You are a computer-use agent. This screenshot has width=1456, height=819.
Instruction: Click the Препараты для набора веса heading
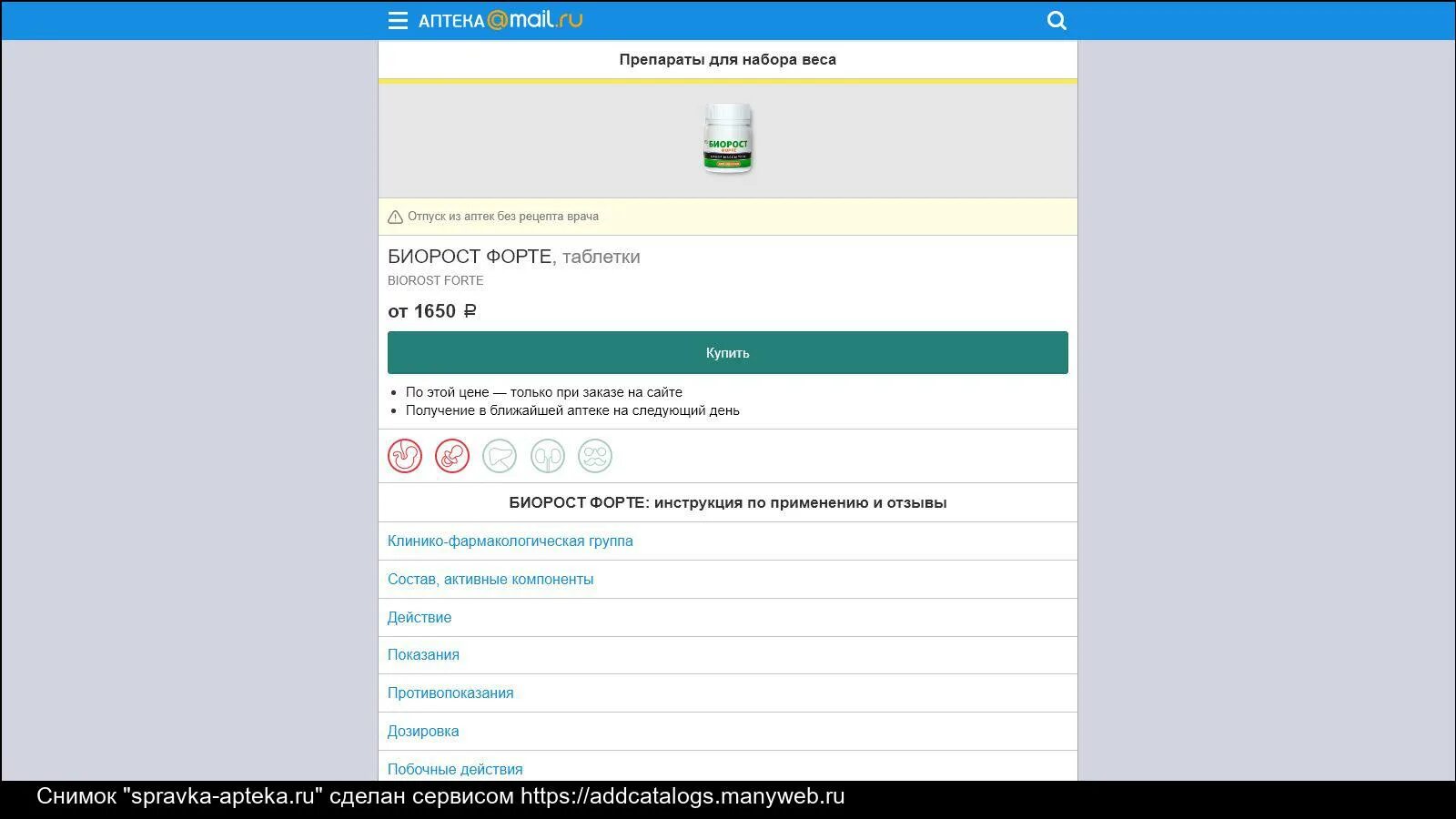click(x=728, y=59)
